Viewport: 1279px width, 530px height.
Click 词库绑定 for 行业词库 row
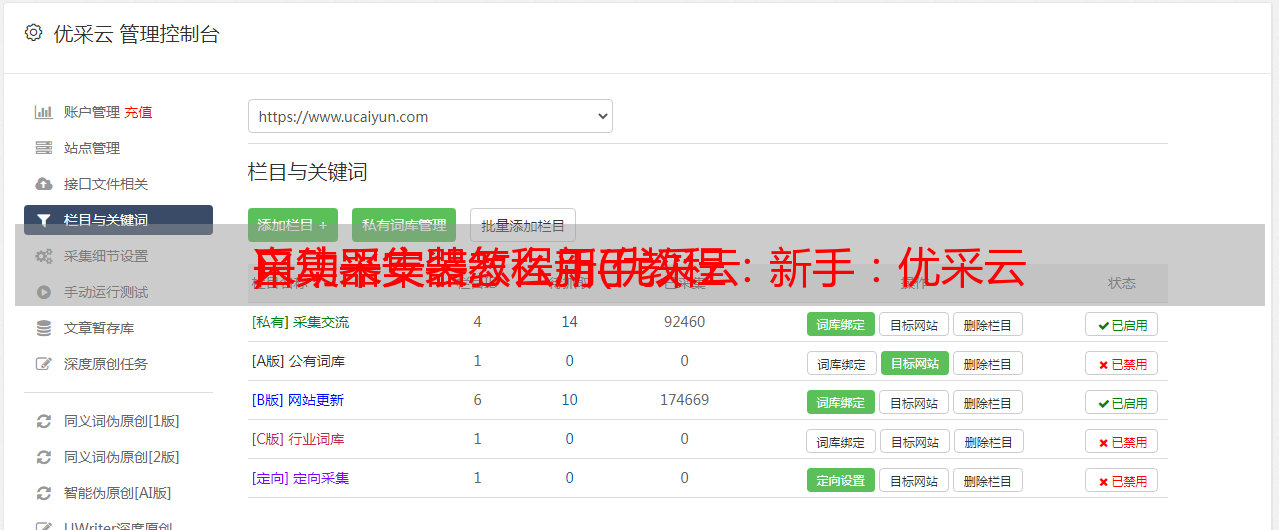tap(842, 441)
